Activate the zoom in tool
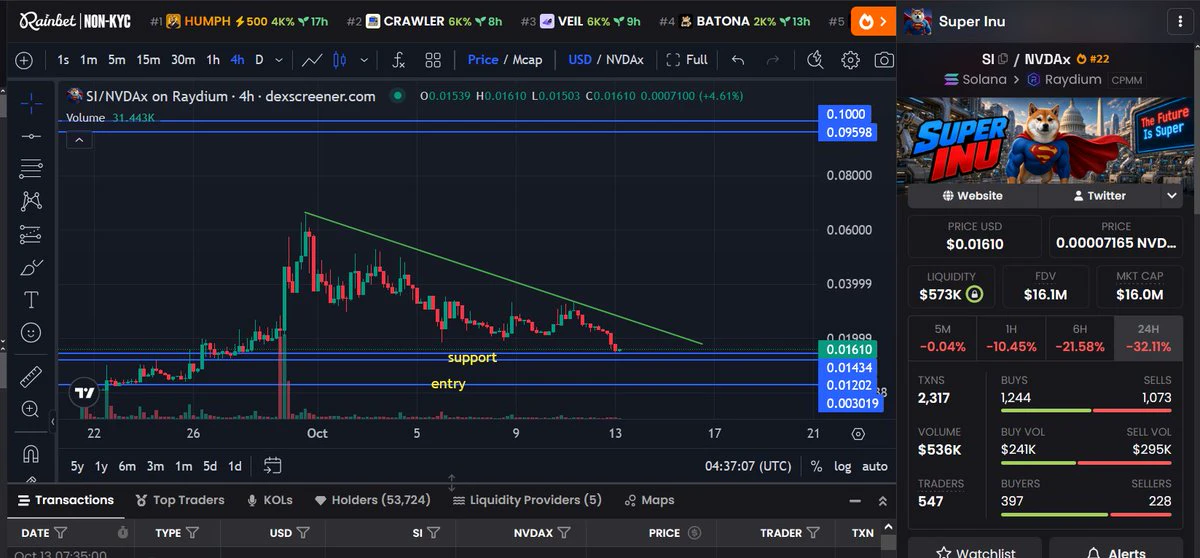1200x558 pixels. point(31,409)
